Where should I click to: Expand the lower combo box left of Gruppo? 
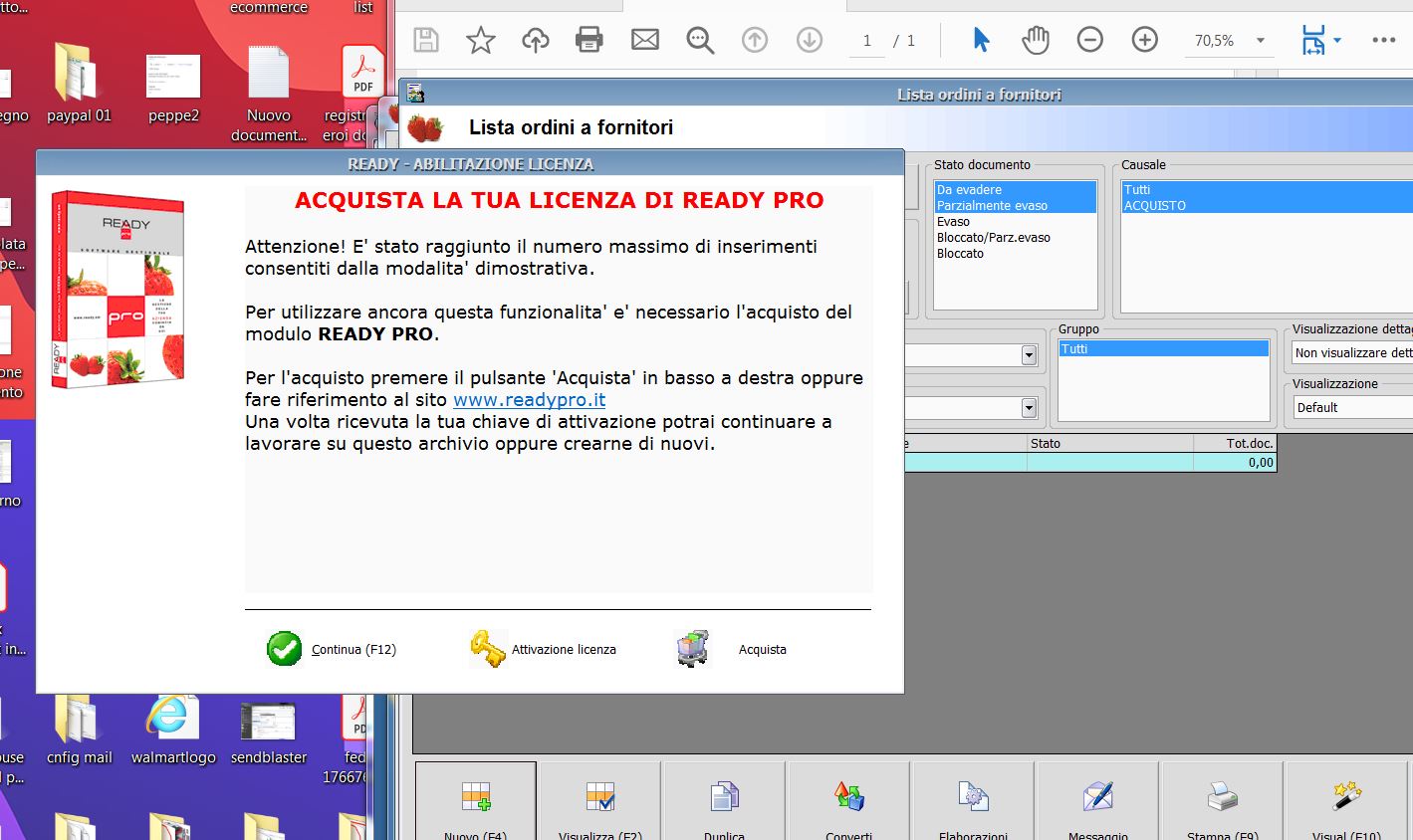(x=1029, y=407)
